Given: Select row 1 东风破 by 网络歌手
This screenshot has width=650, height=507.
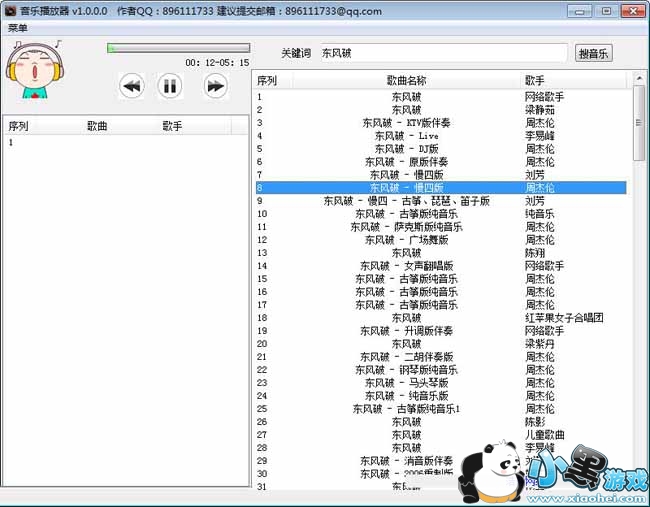Looking at the screenshot, I should (441, 97).
